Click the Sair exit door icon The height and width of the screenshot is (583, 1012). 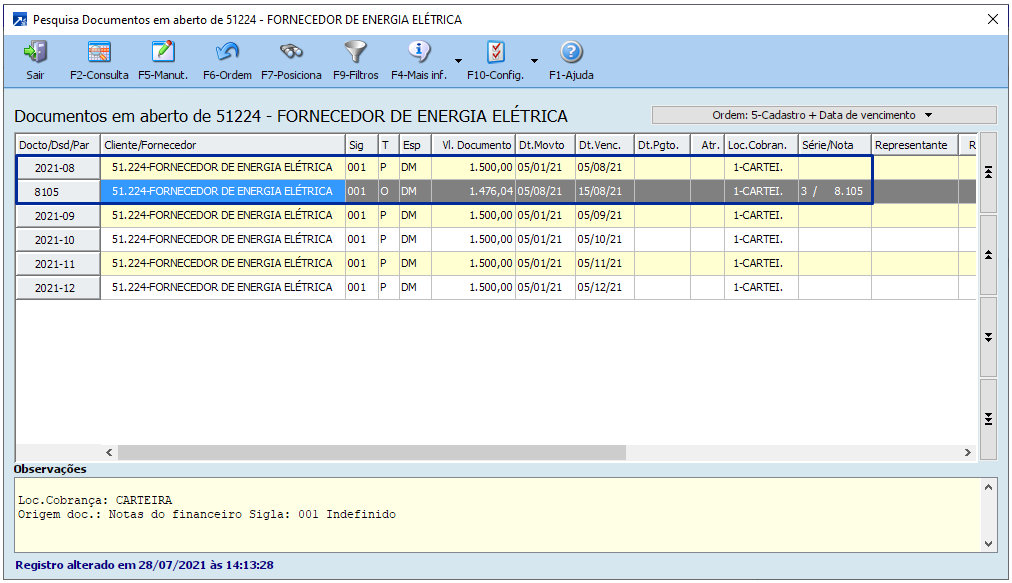pos(35,52)
